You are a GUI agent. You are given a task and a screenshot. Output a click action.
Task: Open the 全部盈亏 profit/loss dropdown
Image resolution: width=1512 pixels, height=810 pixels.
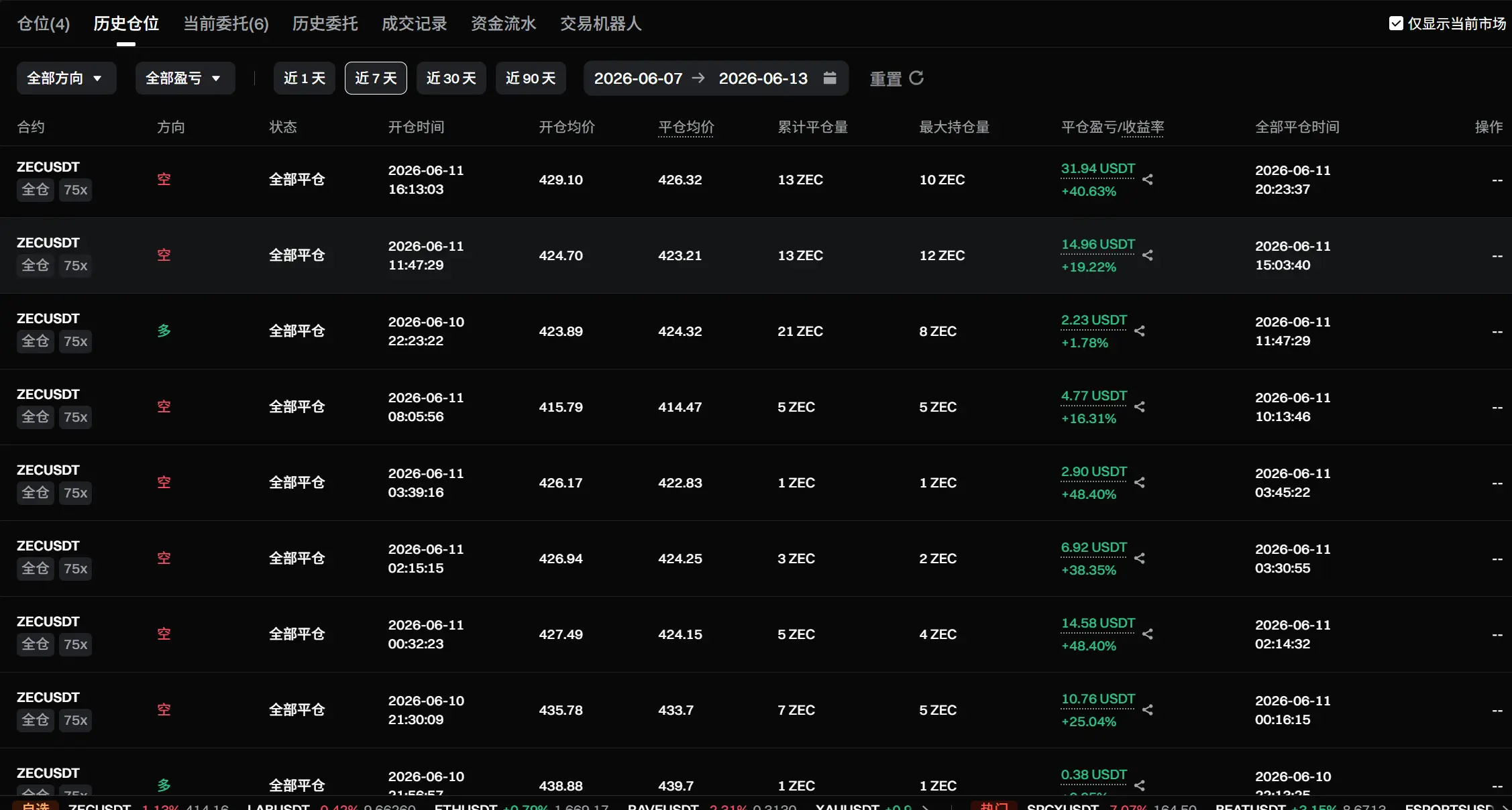click(185, 78)
